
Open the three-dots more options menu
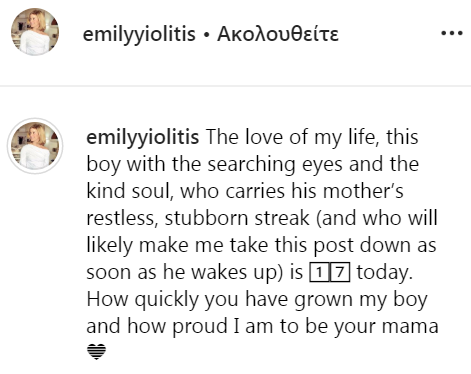pyautogui.click(x=452, y=33)
